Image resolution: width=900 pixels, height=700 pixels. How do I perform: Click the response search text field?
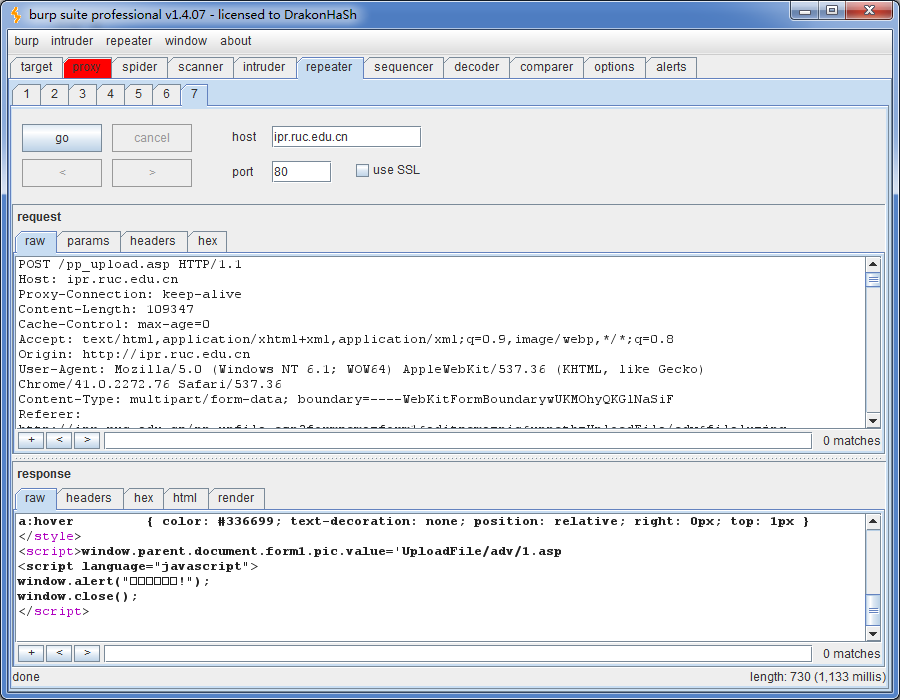click(458, 654)
